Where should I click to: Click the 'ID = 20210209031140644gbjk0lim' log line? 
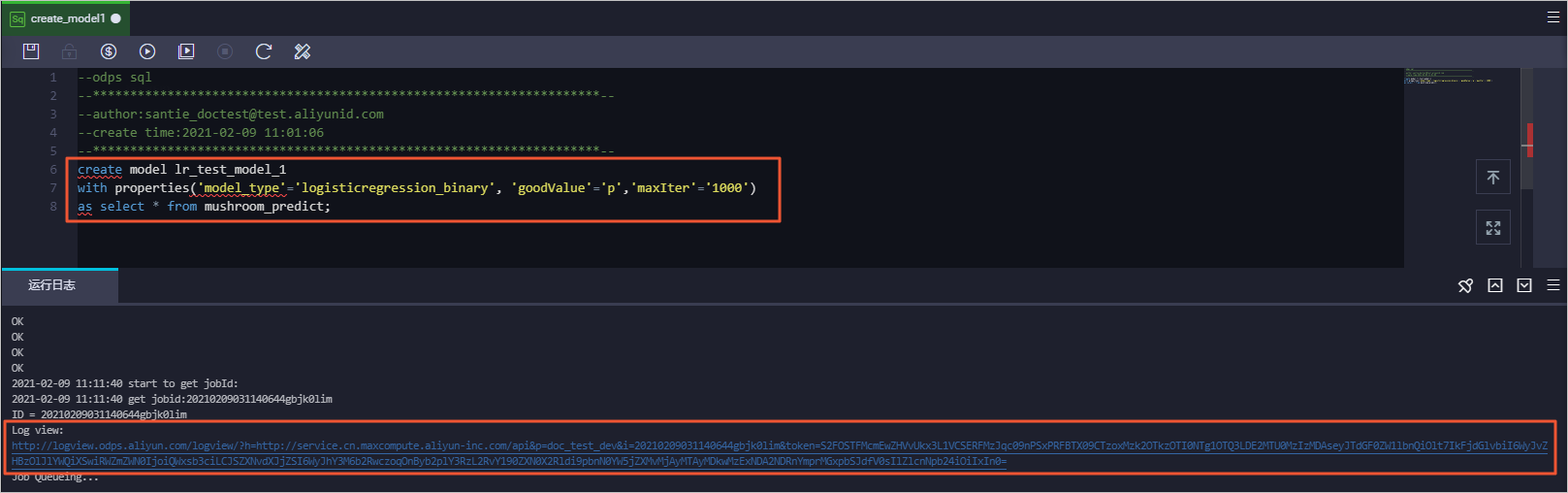[99, 414]
